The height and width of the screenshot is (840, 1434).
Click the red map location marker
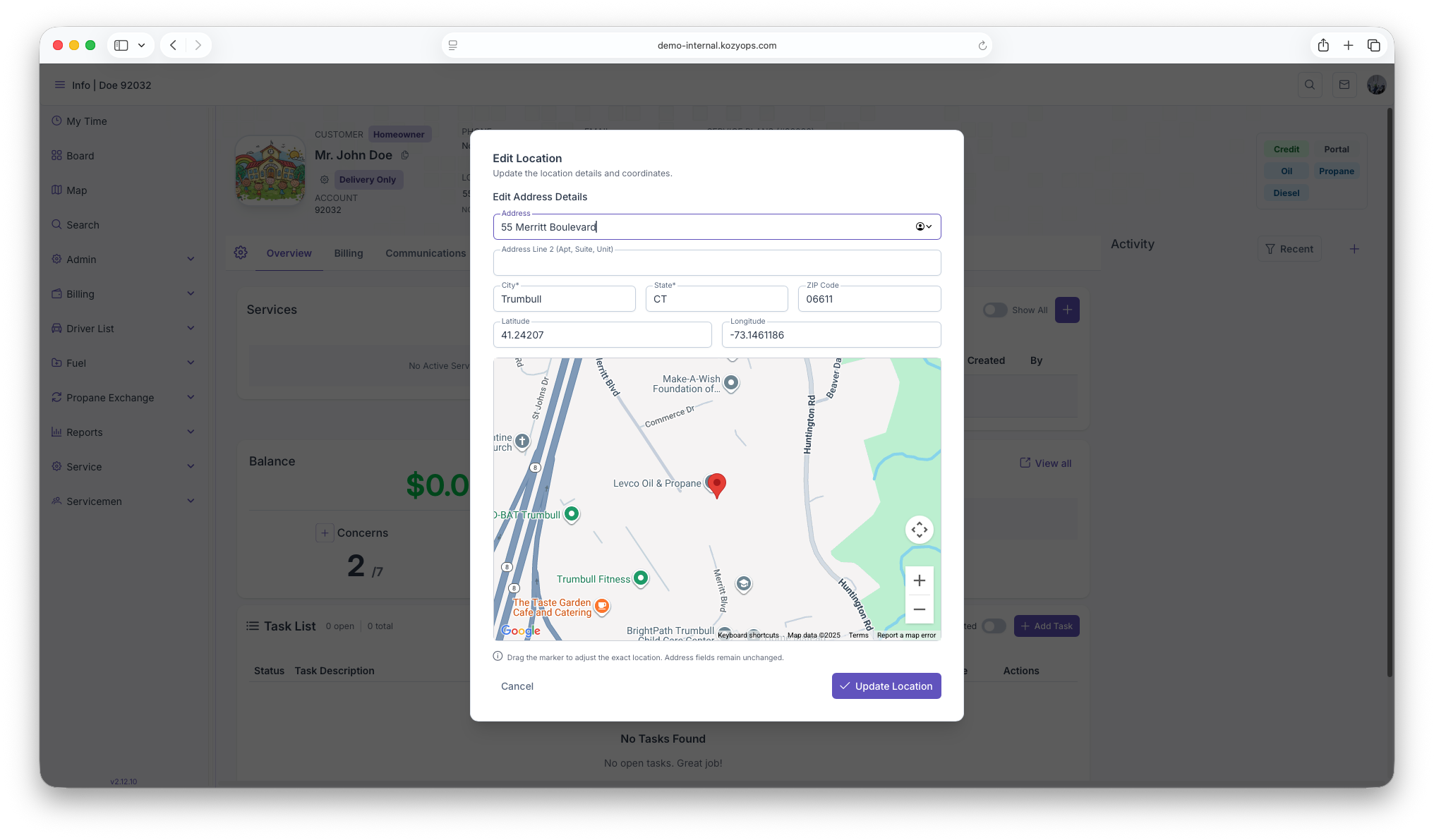(x=716, y=485)
